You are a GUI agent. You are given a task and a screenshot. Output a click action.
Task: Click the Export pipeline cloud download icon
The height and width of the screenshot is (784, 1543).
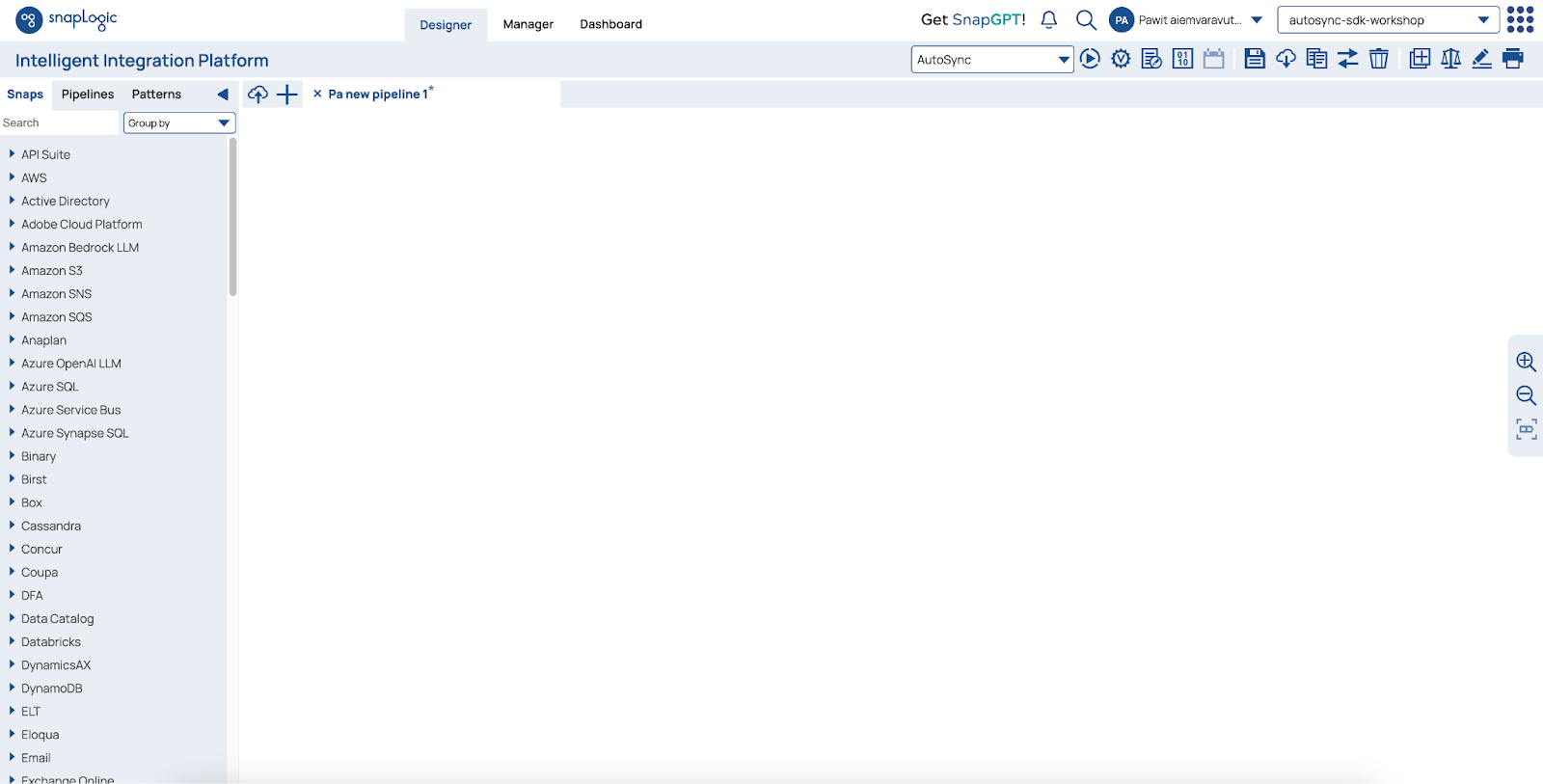click(x=1286, y=59)
